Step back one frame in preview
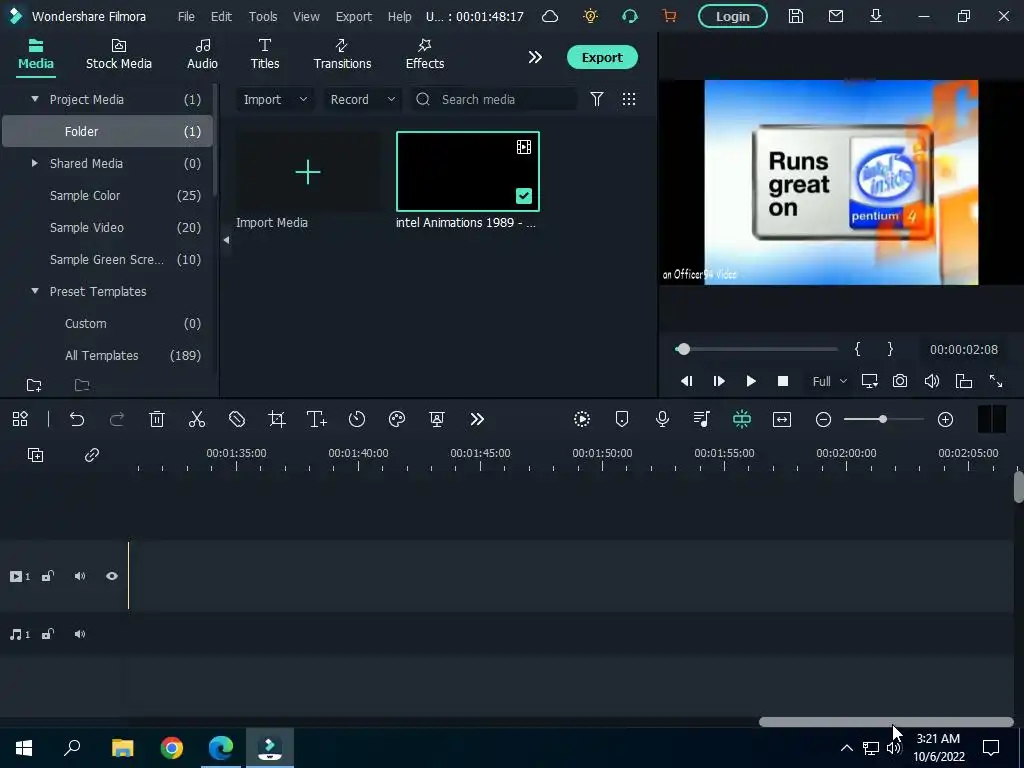 point(686,381)
